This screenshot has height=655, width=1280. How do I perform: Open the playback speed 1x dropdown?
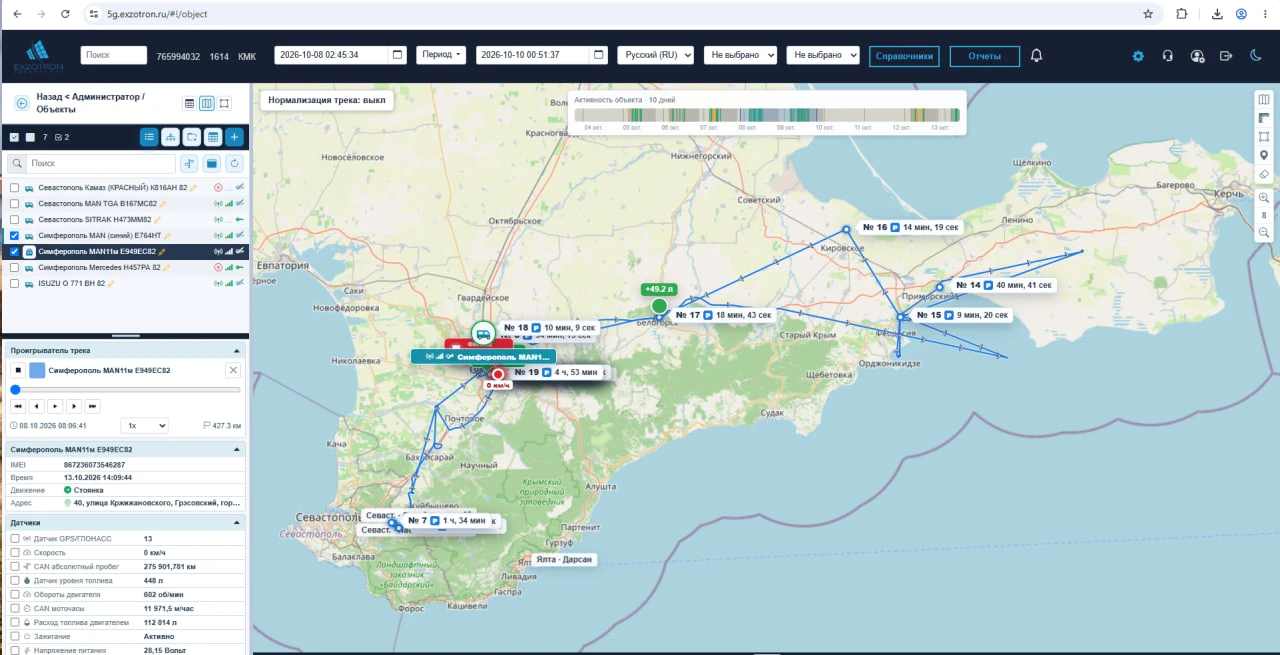144,426
